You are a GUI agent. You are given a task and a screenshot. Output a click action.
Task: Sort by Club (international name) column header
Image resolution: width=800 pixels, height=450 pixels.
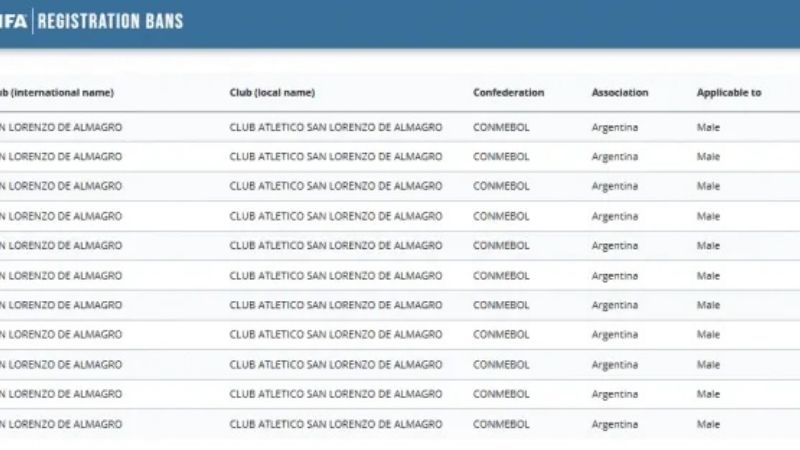[x=57, y=93]
